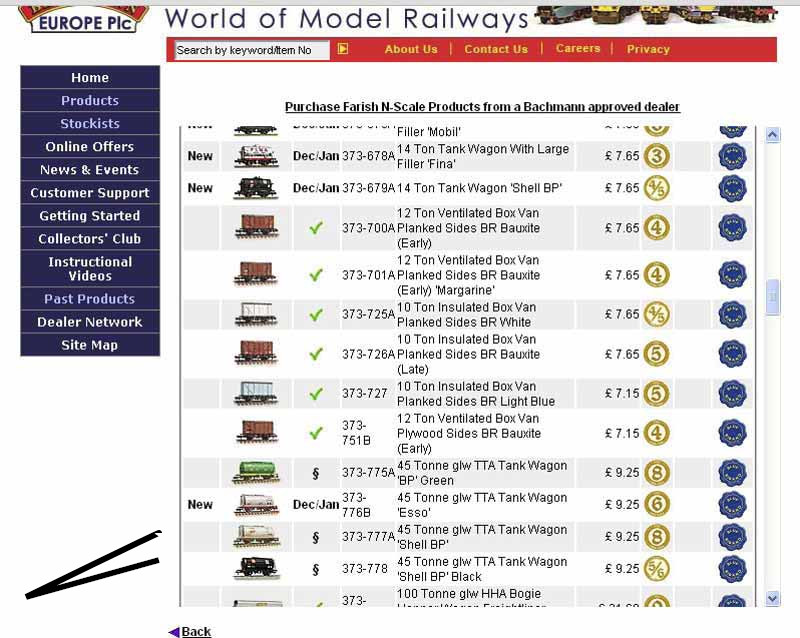Open Customer Support section
Screen dimensions: 800x638
coord(90,192)
